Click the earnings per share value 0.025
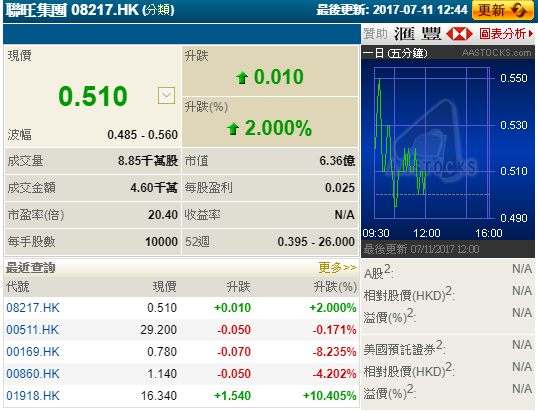 (x=340, y=188)
